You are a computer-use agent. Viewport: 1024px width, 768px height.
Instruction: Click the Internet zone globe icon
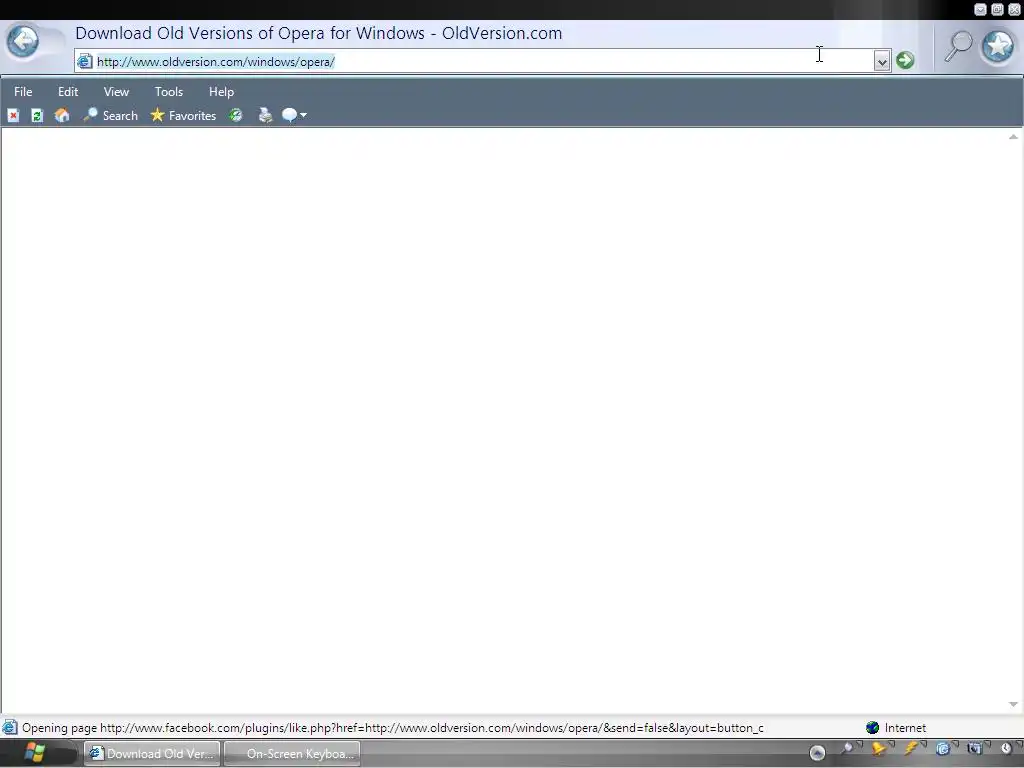872,728
